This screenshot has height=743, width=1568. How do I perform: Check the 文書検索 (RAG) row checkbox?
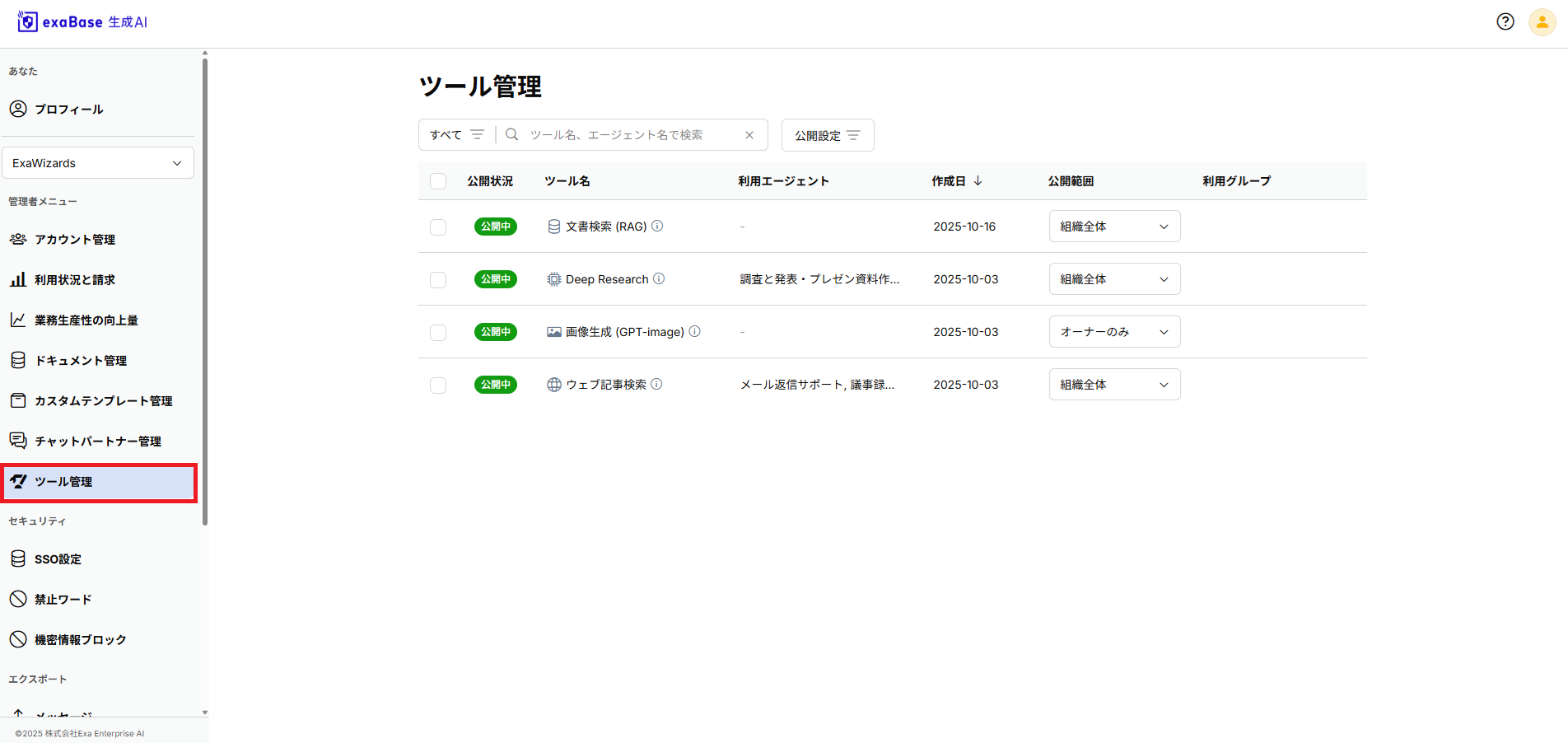tap(438, 227)
